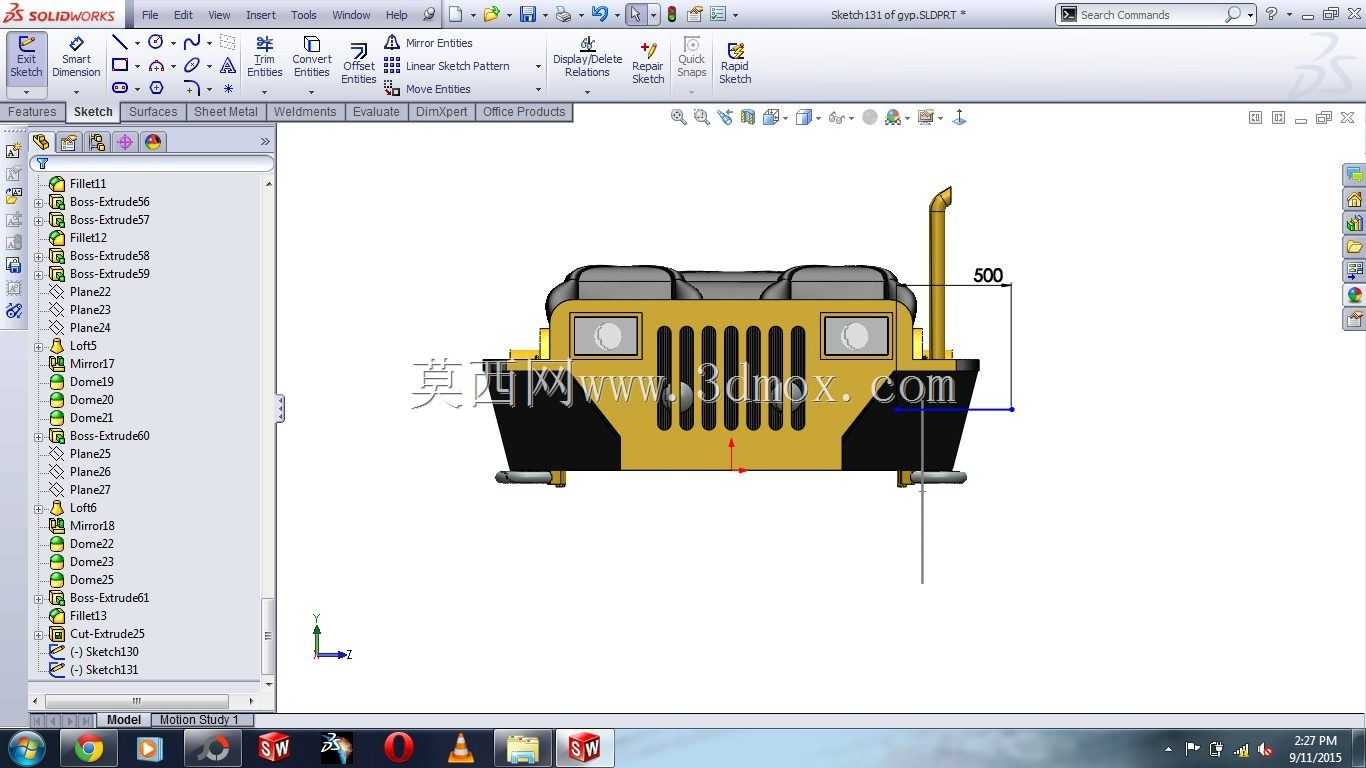Viewport: 1366px width, 768px height.
Task: Use the Offset Entities tool
Action: 358,63
